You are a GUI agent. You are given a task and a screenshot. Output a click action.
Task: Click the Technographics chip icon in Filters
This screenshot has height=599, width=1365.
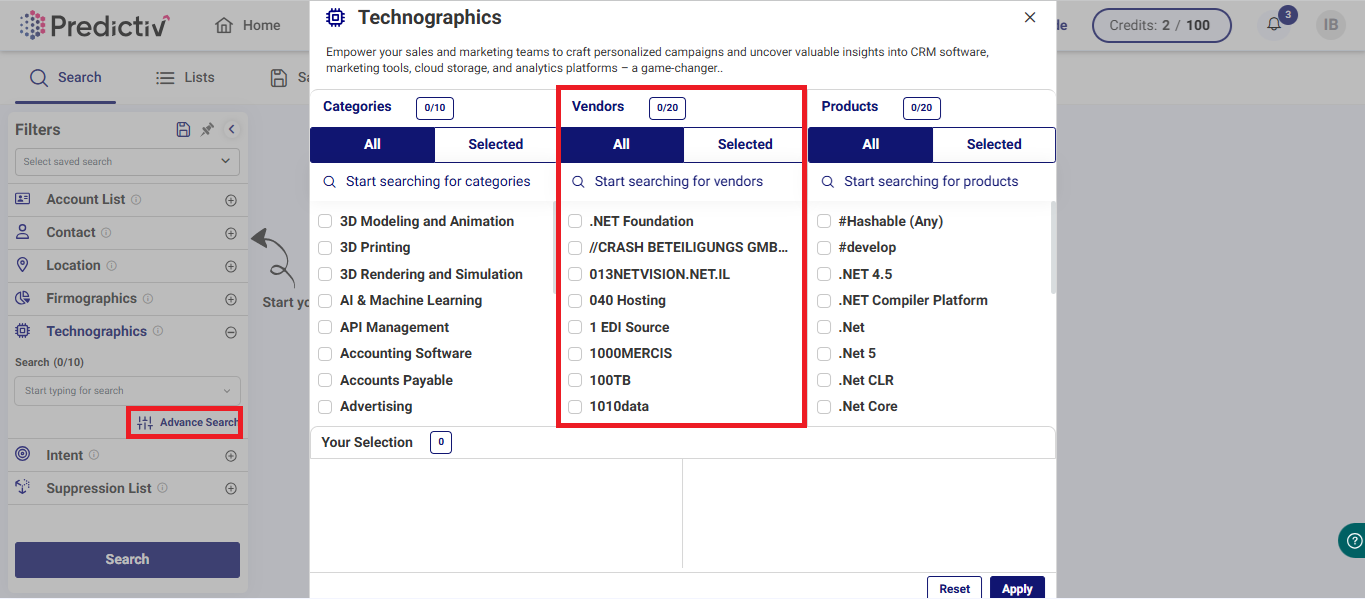pyautogui.click(x=23, y=331)
